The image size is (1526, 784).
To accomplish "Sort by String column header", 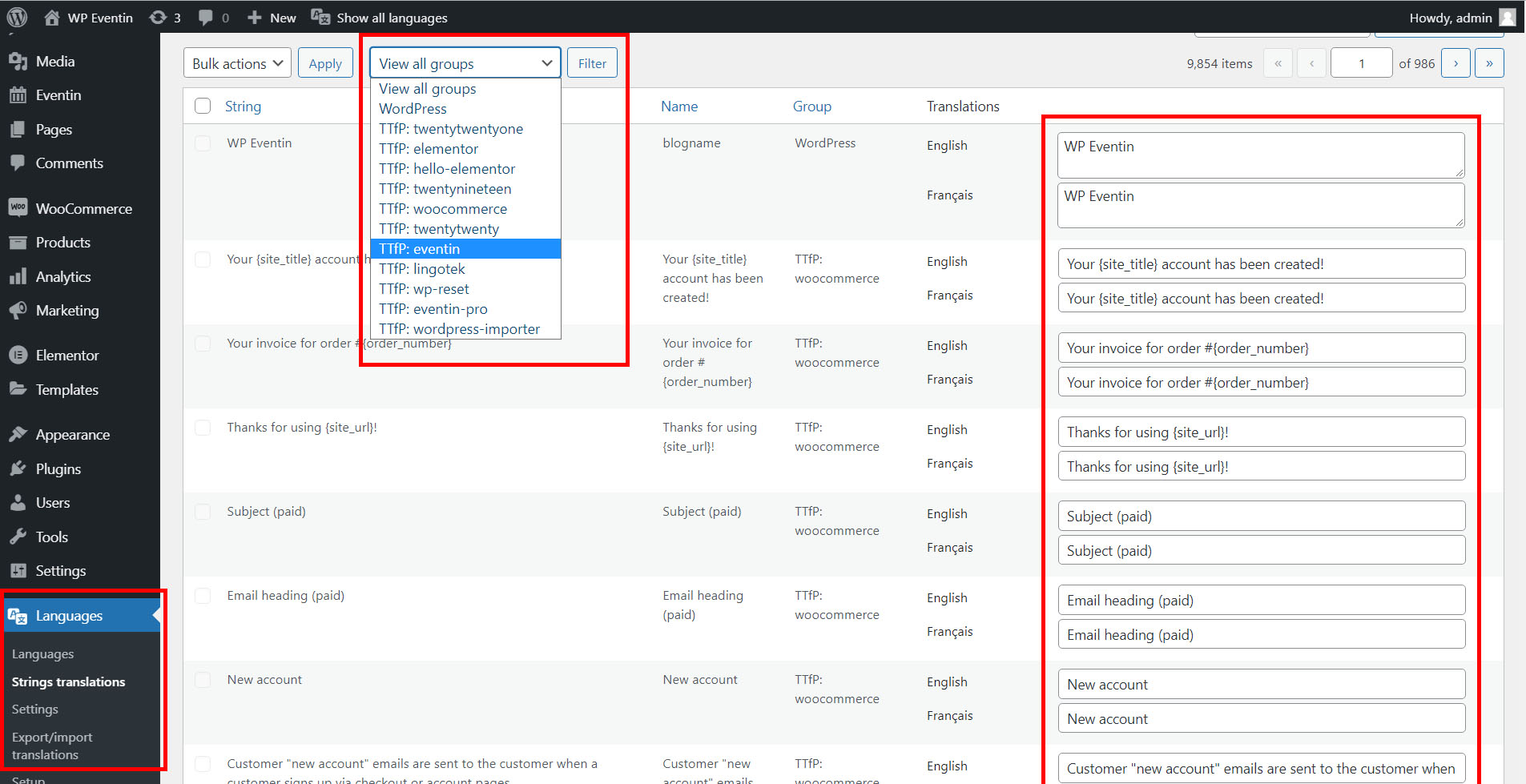I will [243, 106].
